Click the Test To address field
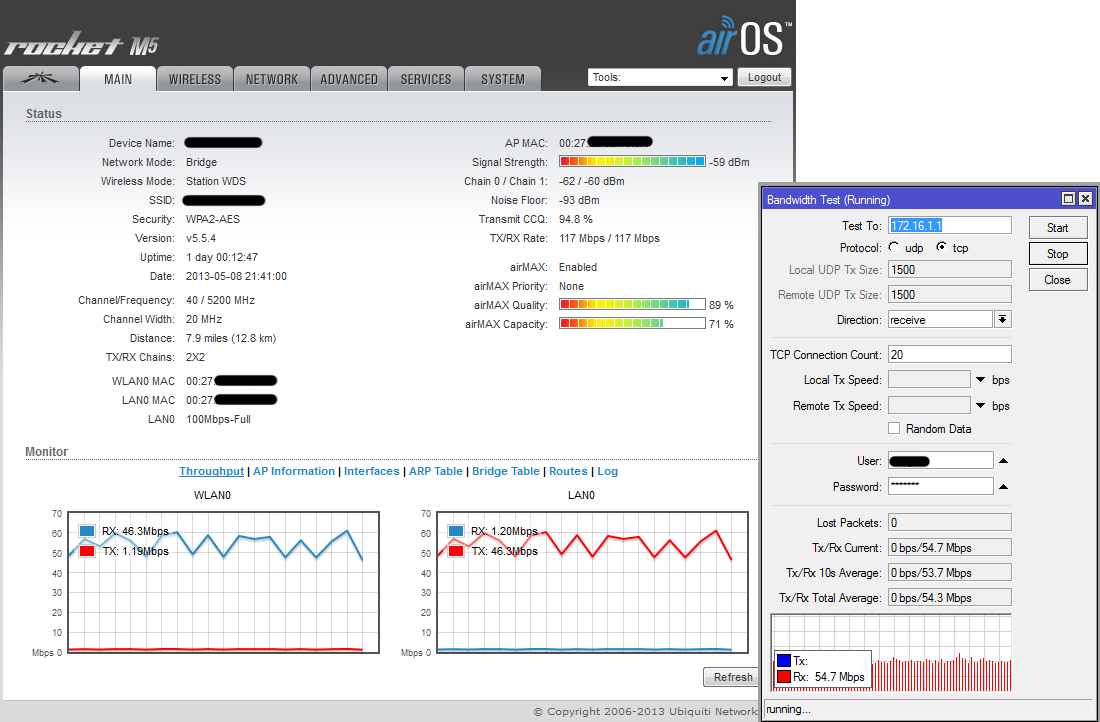This screenshot has height=722, width=1100. 949,226
